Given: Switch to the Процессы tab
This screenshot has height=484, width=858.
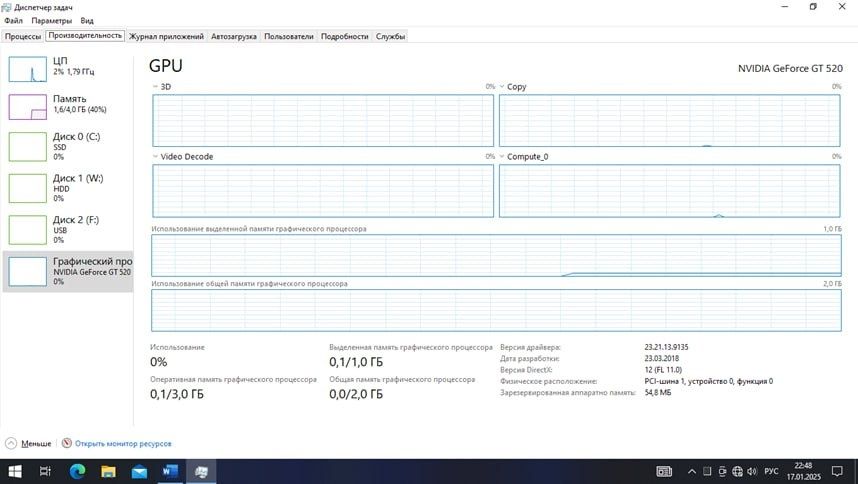Looking at the screenshot, I should click(x=23, y=37).
